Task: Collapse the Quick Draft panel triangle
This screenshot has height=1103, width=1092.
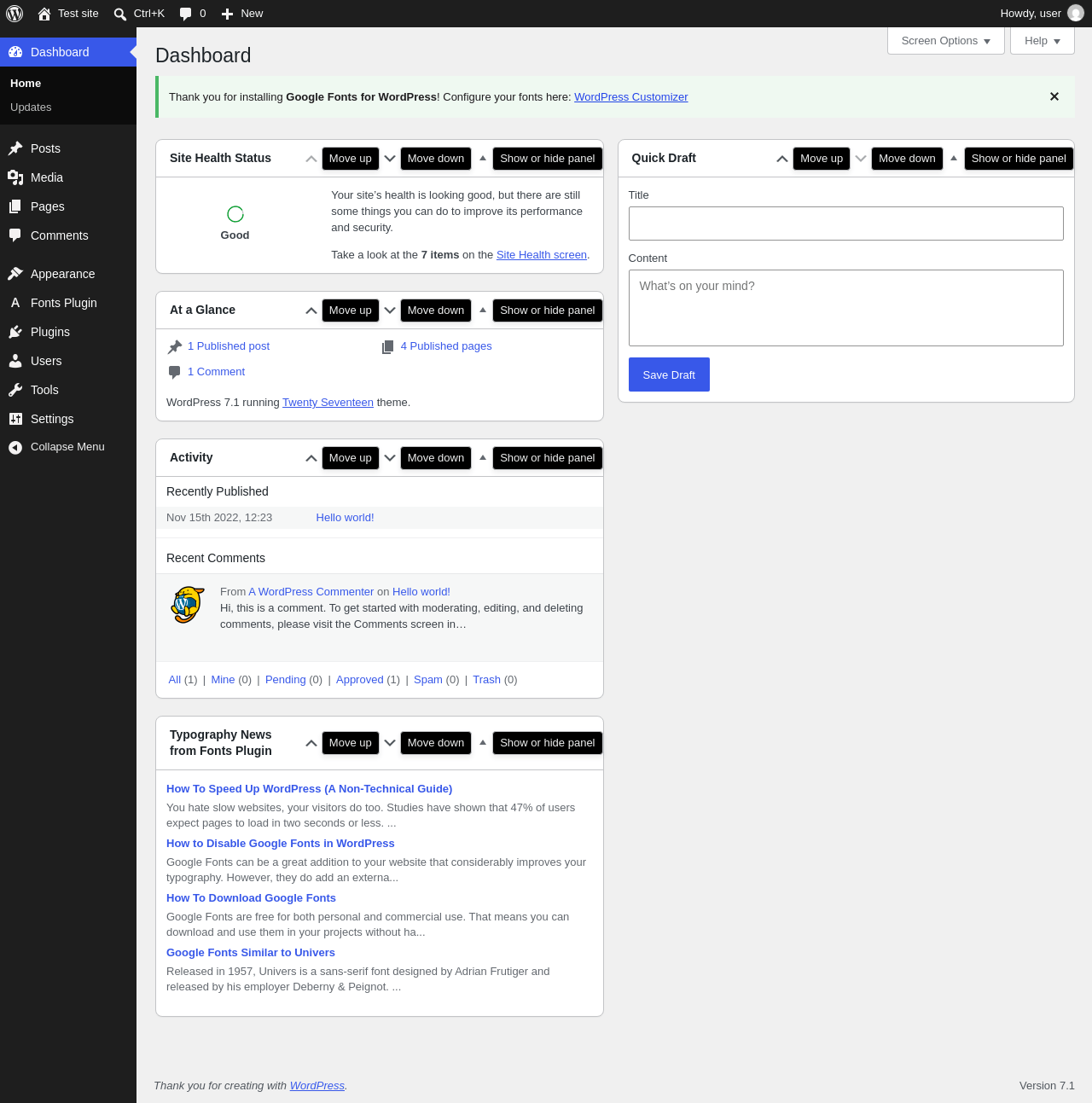Action: point(954,158)
